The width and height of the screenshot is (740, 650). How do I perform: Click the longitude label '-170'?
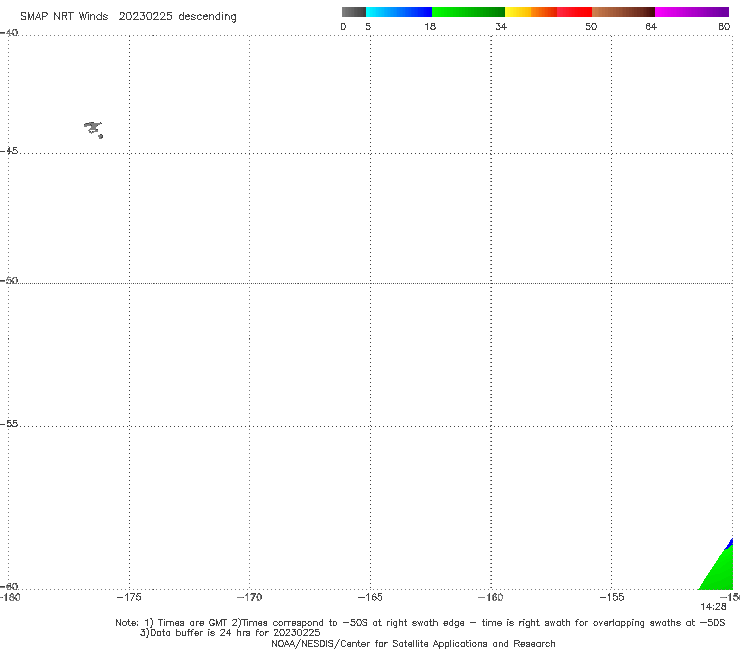[x=249, y=597]
